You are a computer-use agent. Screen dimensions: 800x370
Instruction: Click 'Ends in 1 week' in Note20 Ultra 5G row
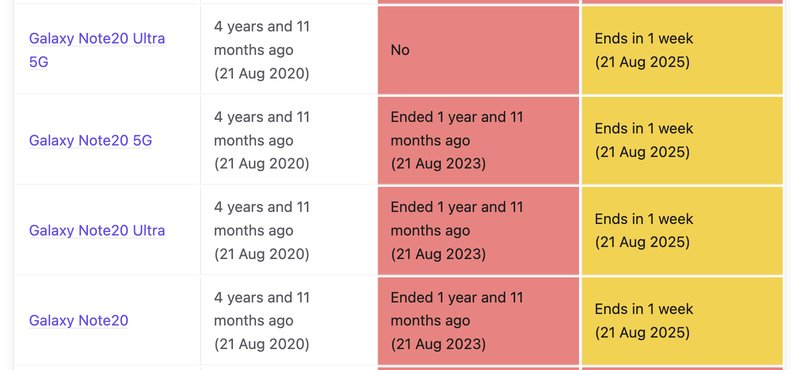pyautogui.click(x=644, y=38)
